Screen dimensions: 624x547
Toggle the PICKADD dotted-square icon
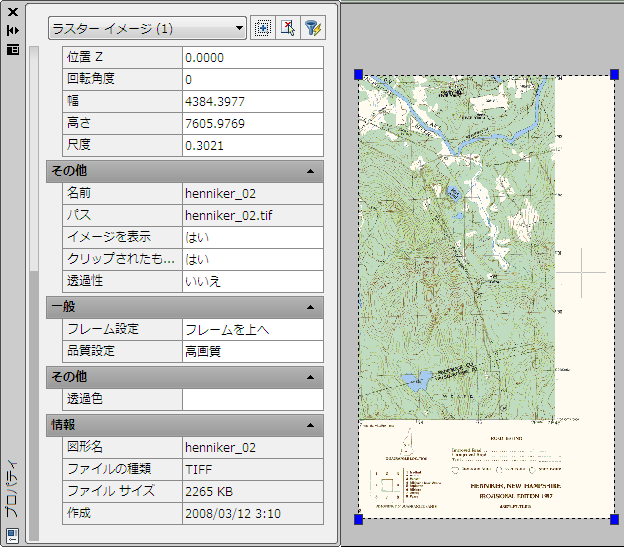pyautogui.click(x=262, y=28)
